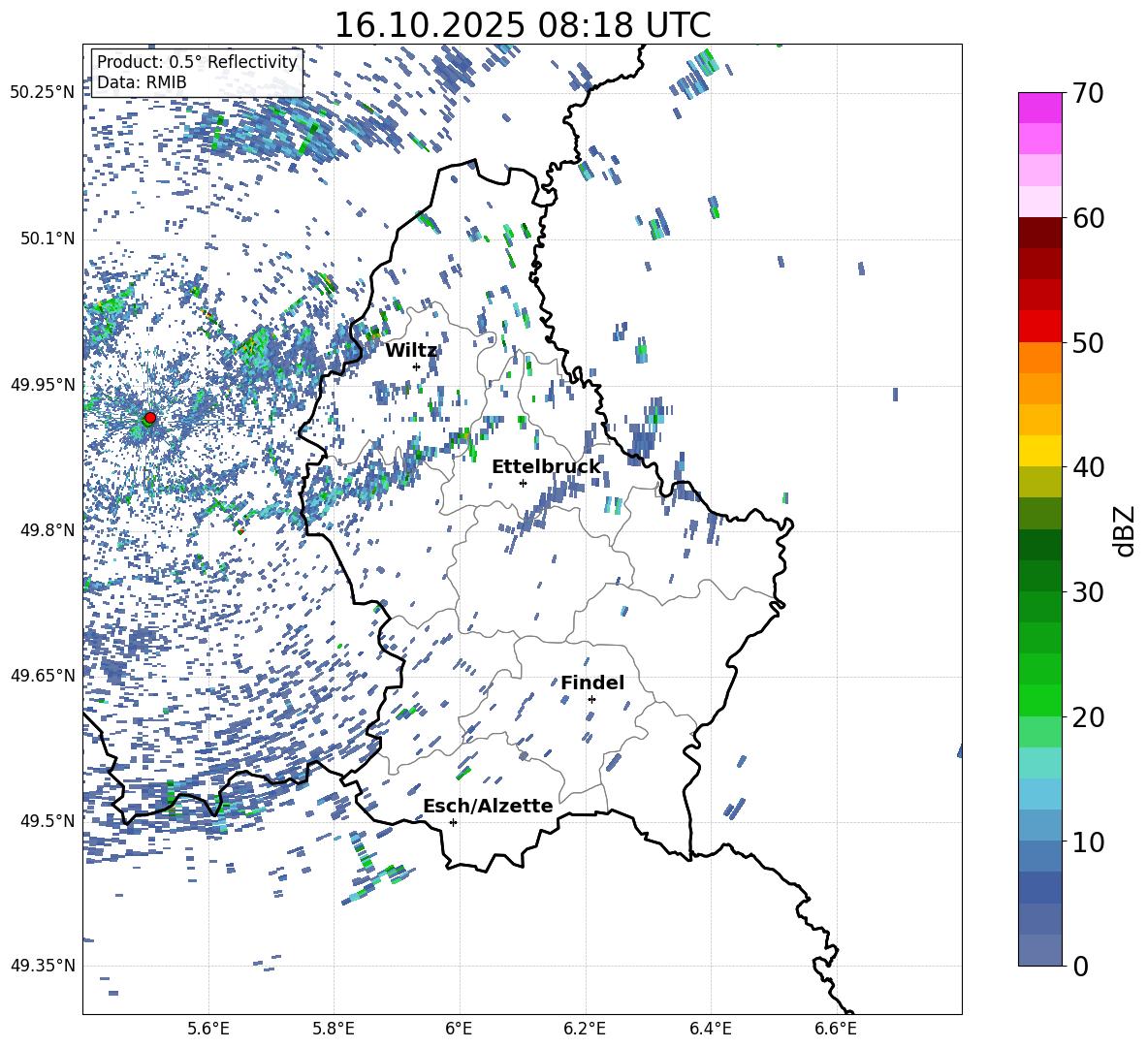Click the 50.1°N latitude label
Image resolution: width=1148 pixels, height=1048 pixels.
(47, 239)
